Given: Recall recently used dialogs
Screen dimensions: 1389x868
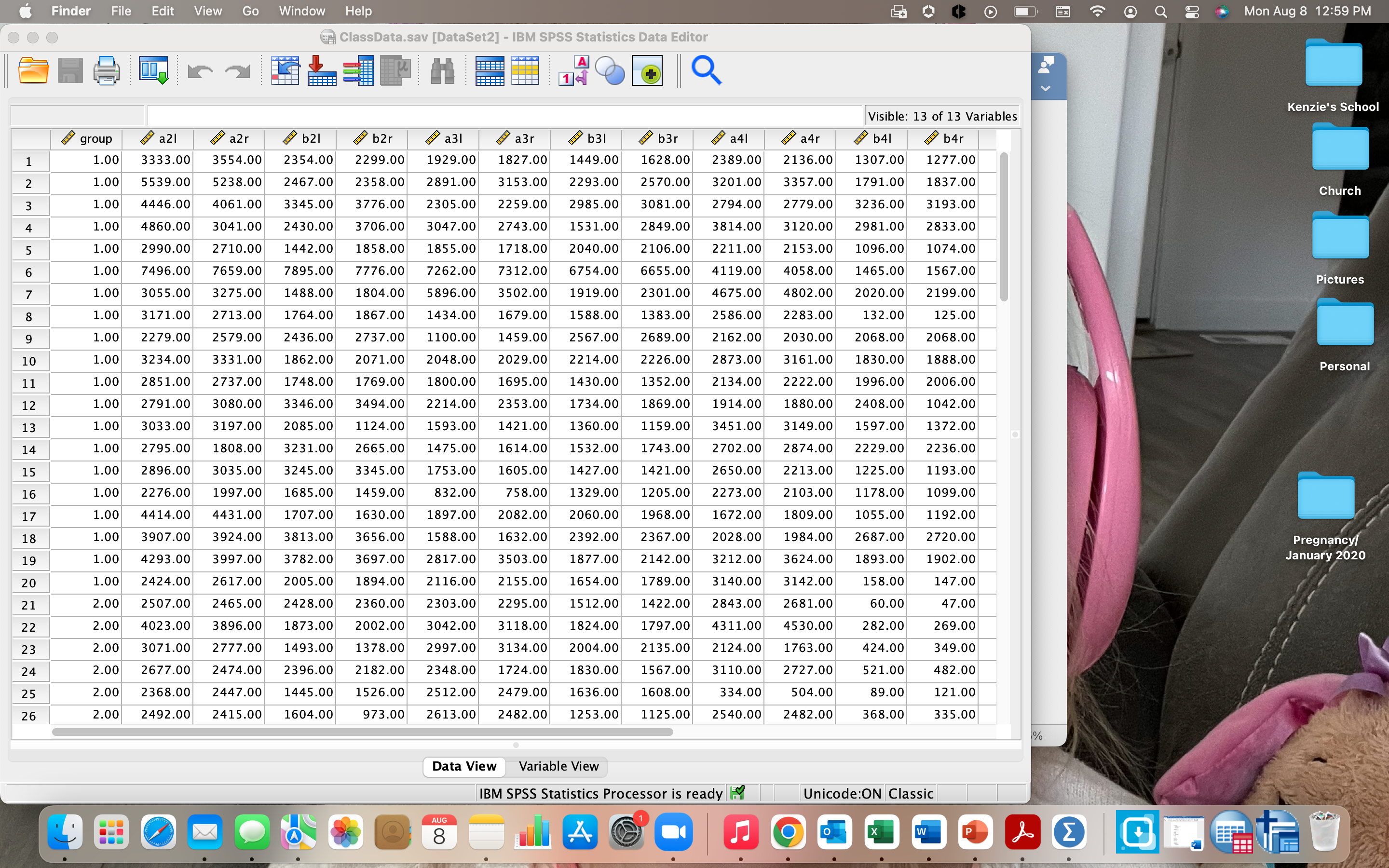Looking at the screenshot, I should (153, 70).
